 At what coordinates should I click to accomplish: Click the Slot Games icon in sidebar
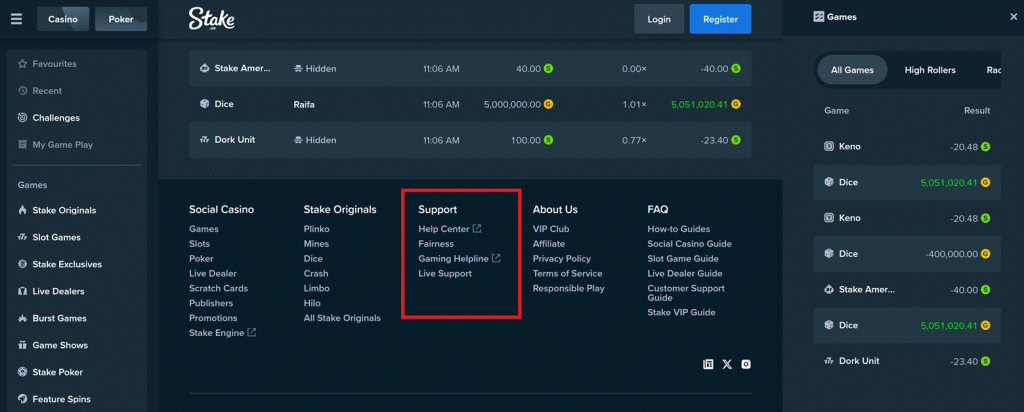[23, 238]
